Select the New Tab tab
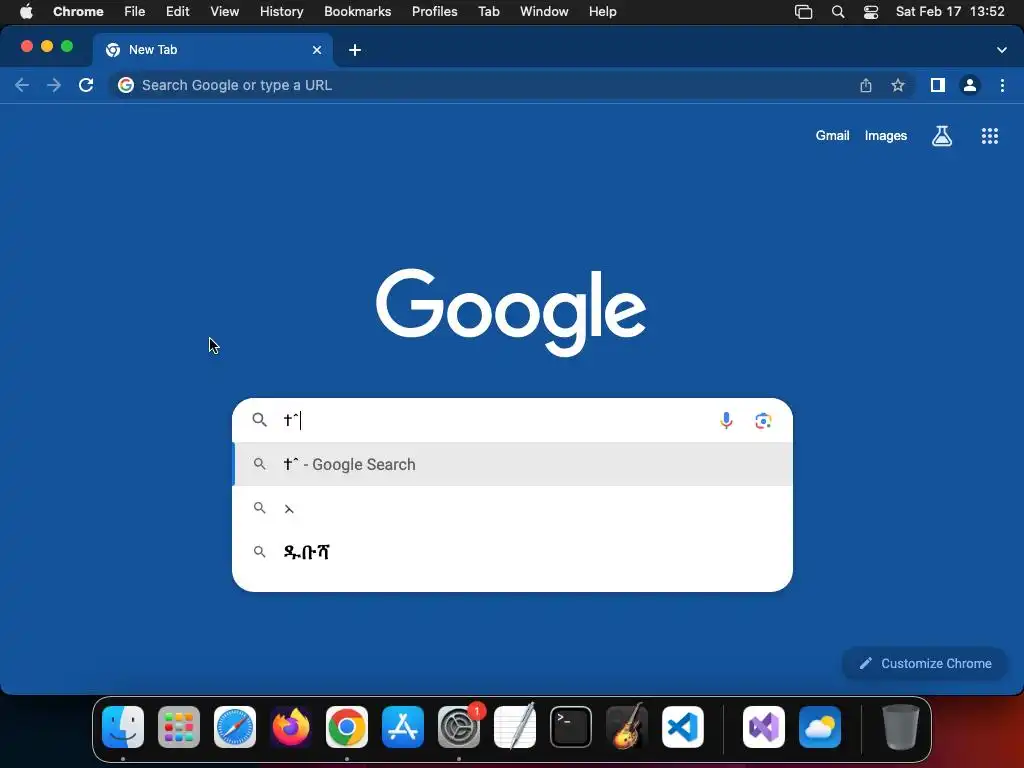The height and width of the screenshot is (768, 1024). coord(213,50)
